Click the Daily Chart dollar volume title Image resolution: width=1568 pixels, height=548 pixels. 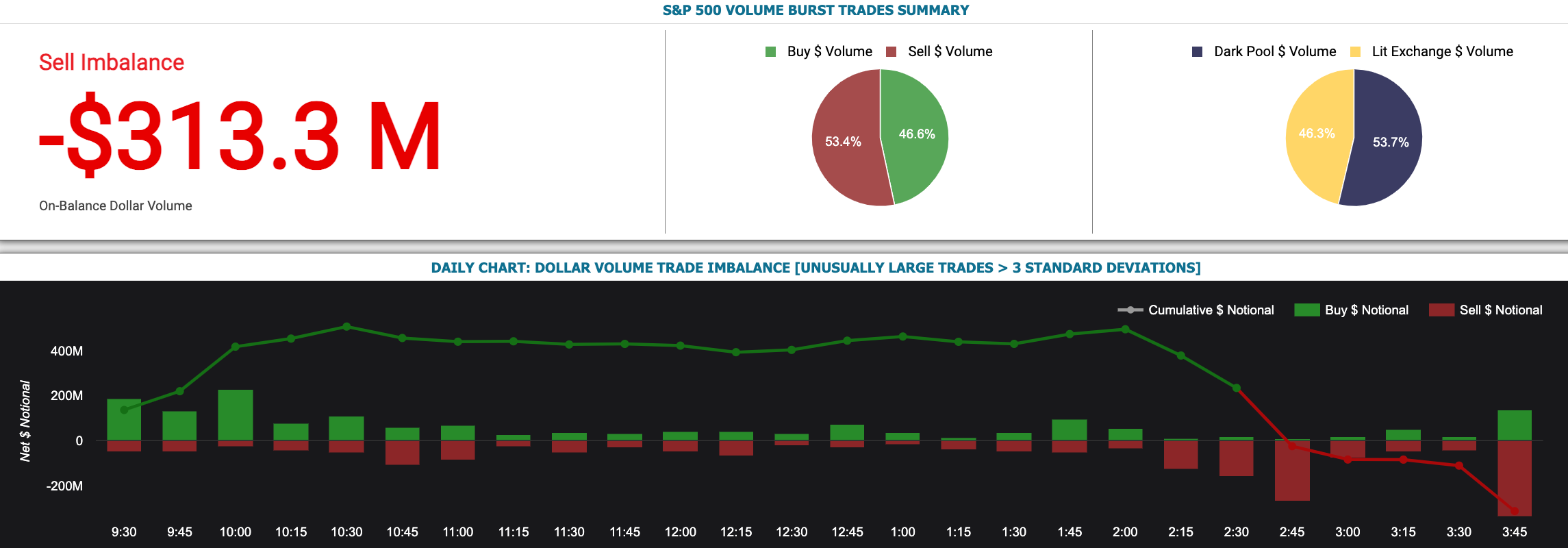tap(815, 268)
